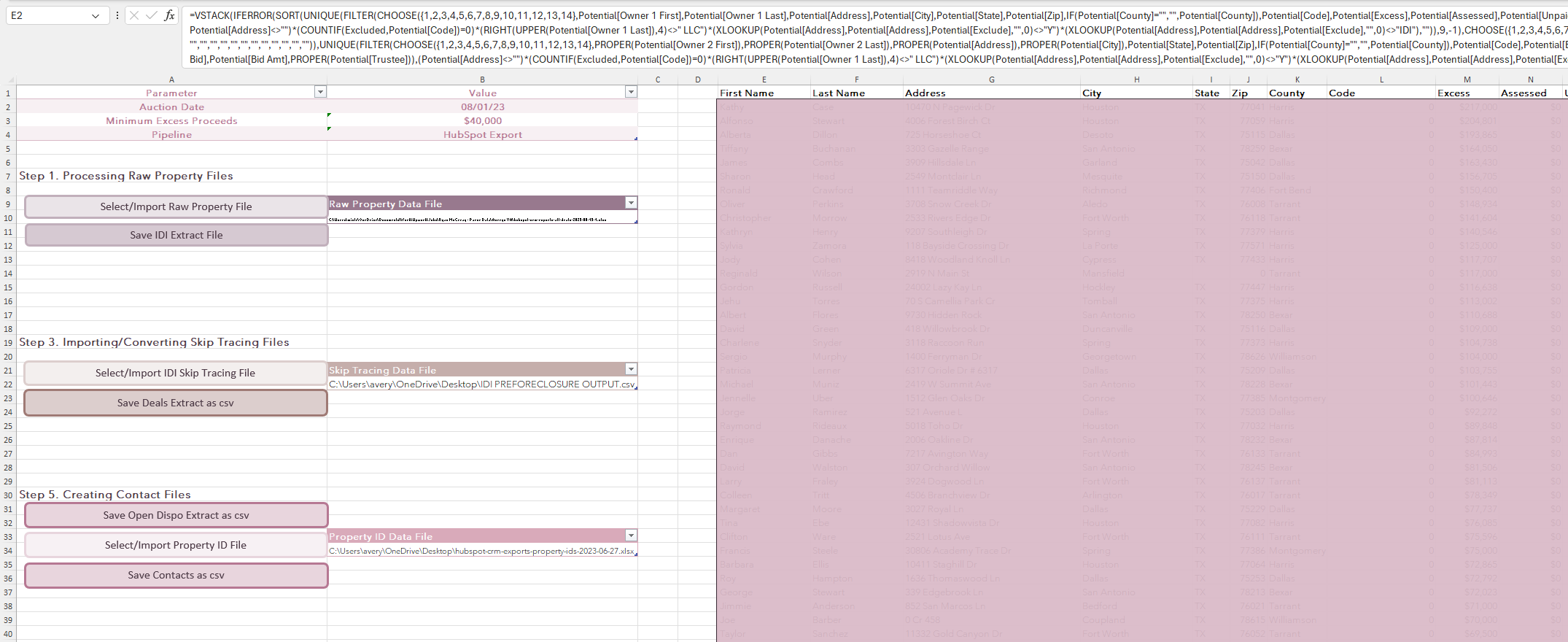Select the IDI PREFORECLOSURE OUTPUT.csv path cell
The width and height of the screenshot is (1568, 642).
482,384
